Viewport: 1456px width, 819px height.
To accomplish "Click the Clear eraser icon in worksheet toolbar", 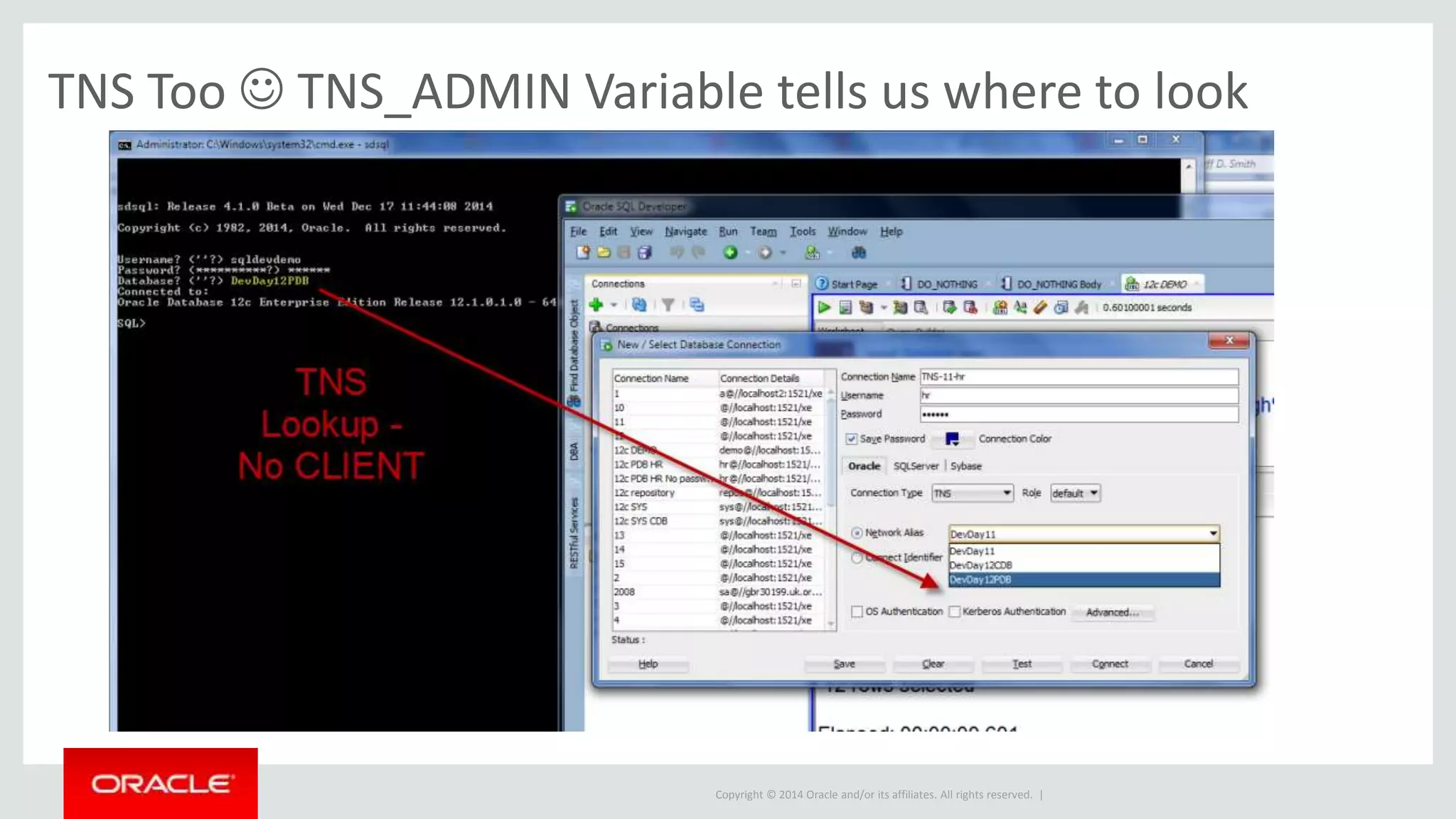I will coord(1041,307).
